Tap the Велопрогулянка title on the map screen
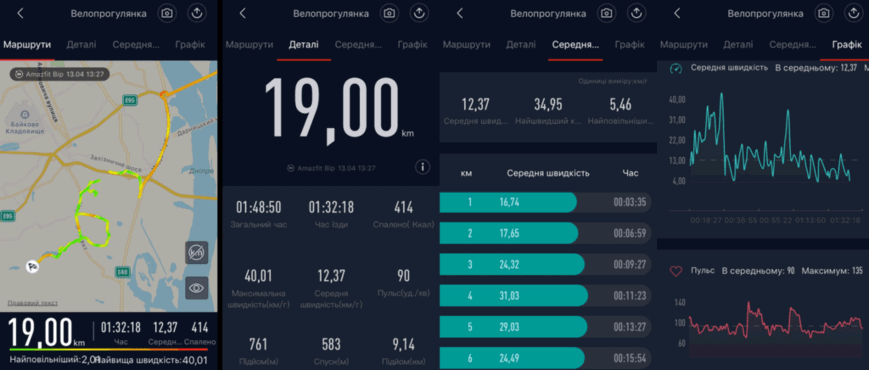Screen dimensions: 869x370 point(109,14)
